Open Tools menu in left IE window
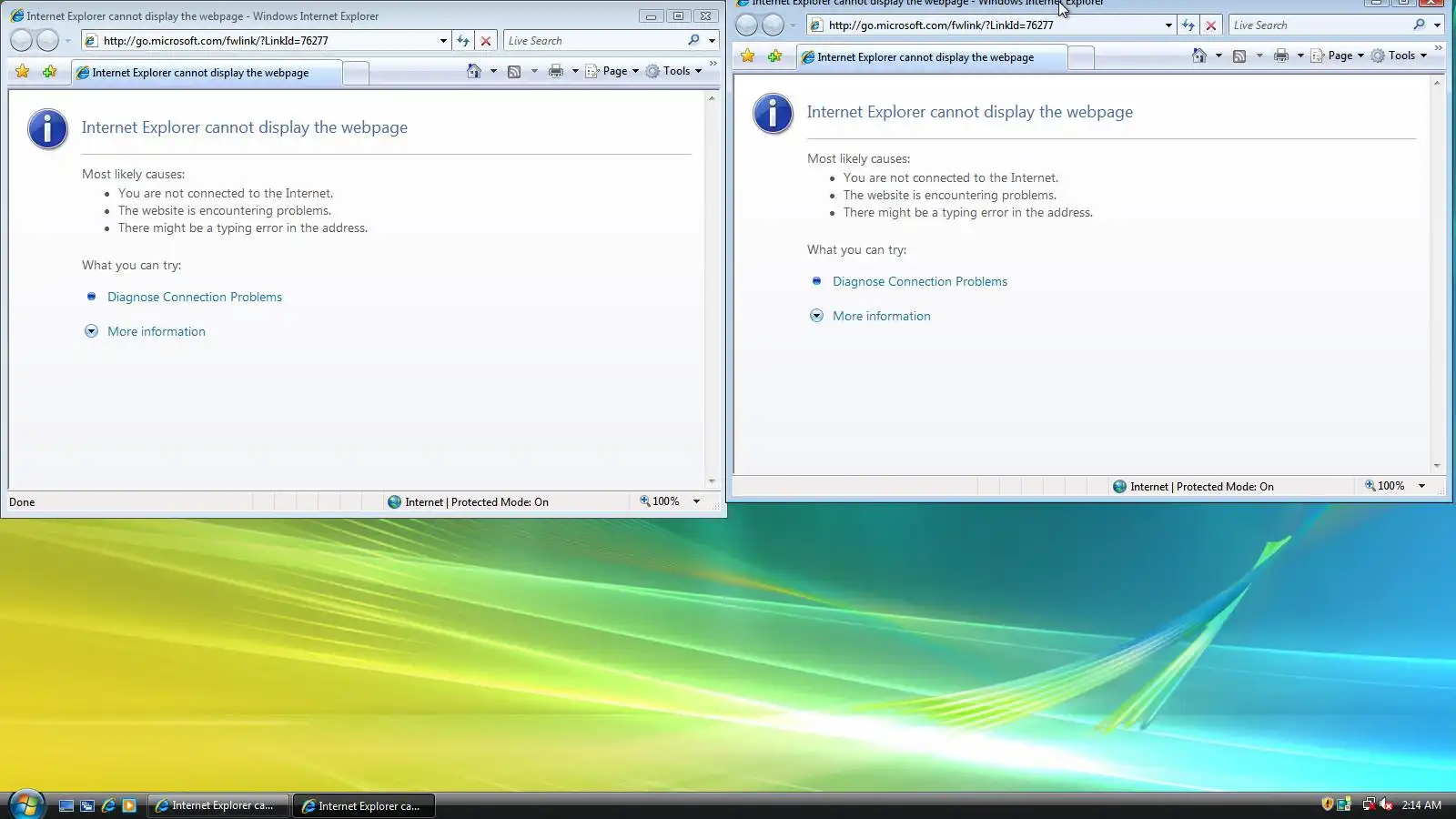The width and height of the screenshot is (1456, 819). (673, 71)
